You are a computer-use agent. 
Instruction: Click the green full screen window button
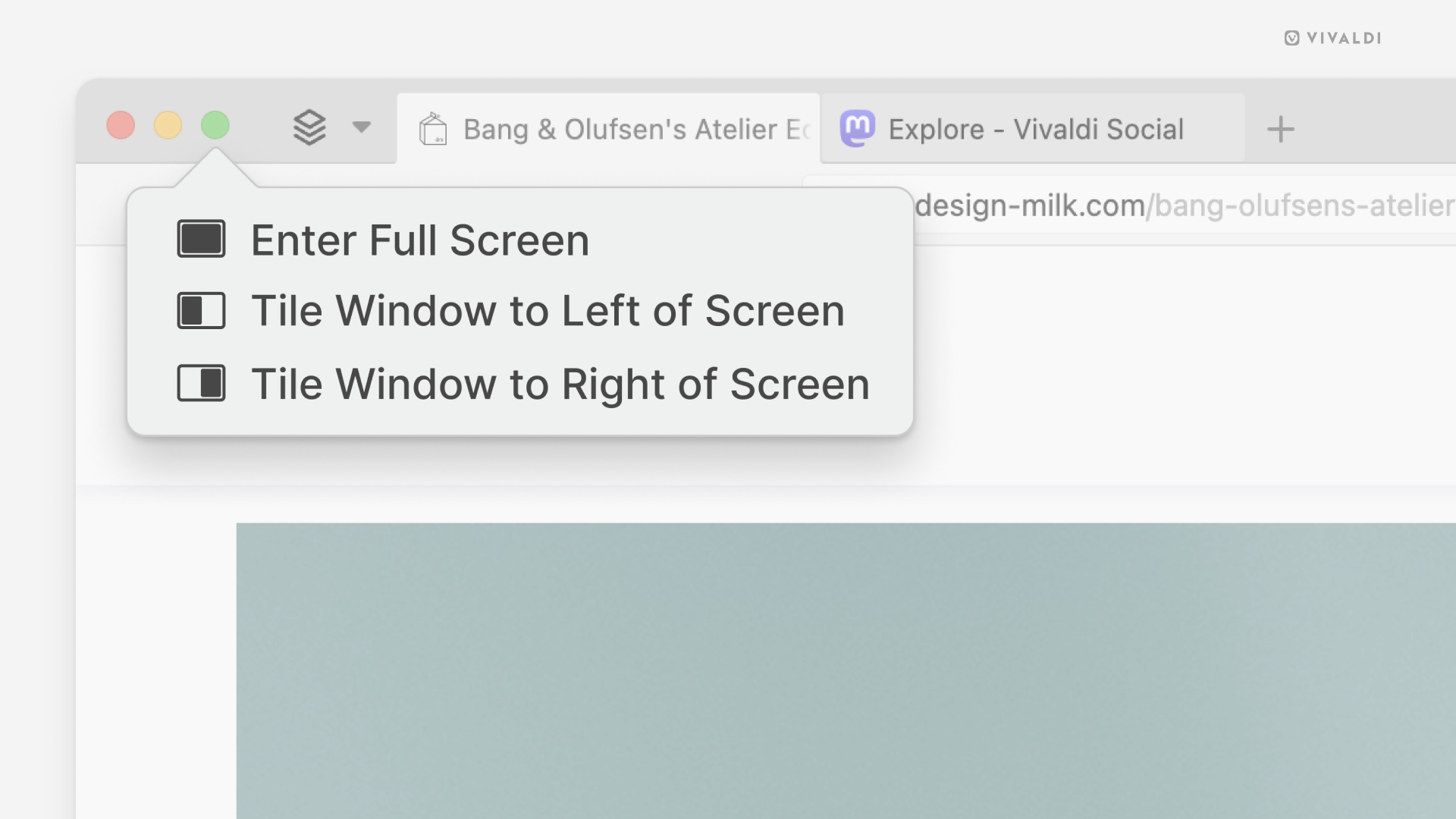tap(215, 125)
